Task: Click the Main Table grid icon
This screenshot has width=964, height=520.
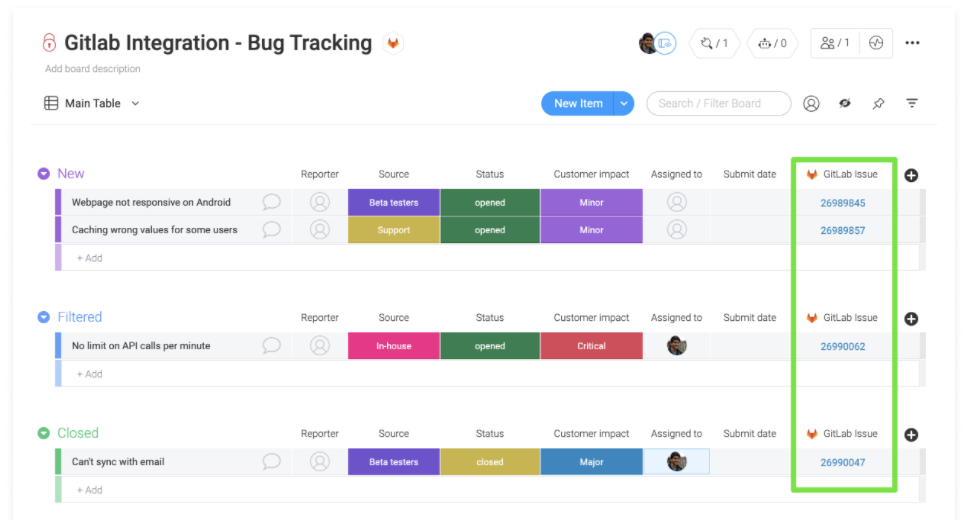Action: click(51, 103)
